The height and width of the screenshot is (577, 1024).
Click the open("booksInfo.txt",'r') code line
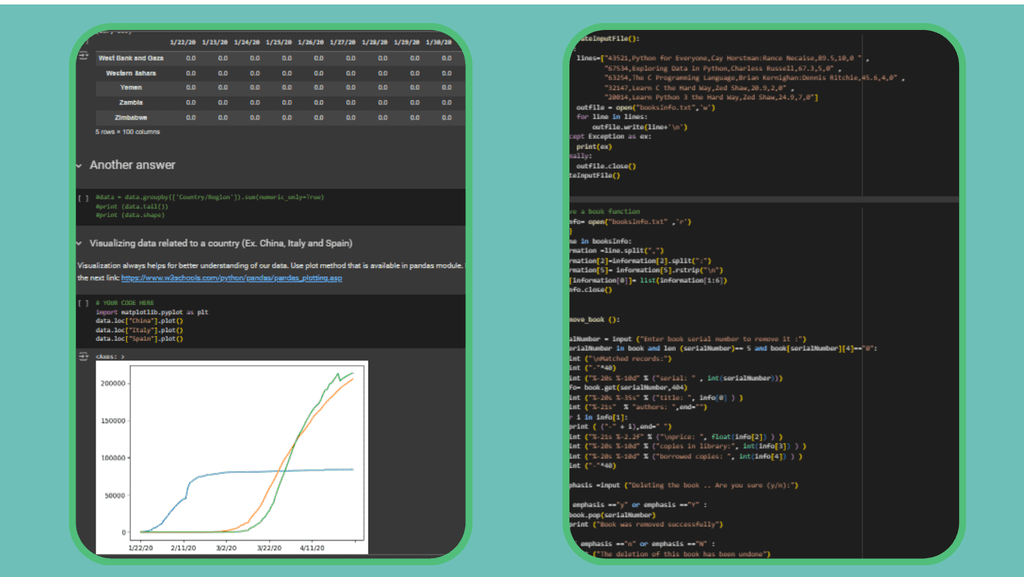pos(630,222)
